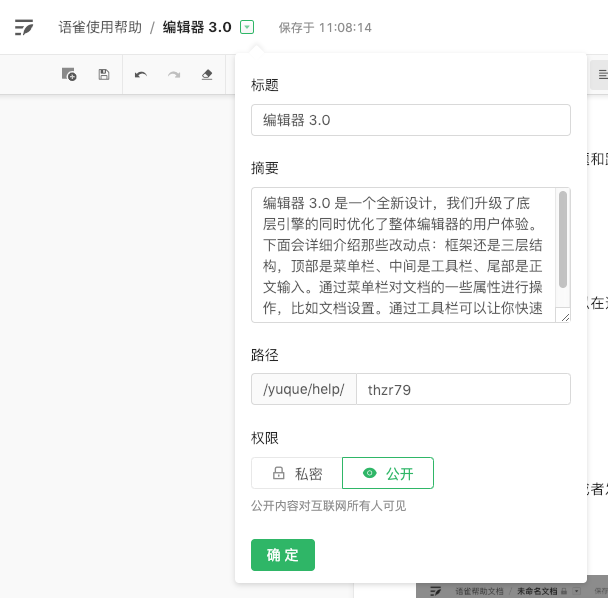Click the alignment icon at toolbar right edge

(x=601, y=74)
